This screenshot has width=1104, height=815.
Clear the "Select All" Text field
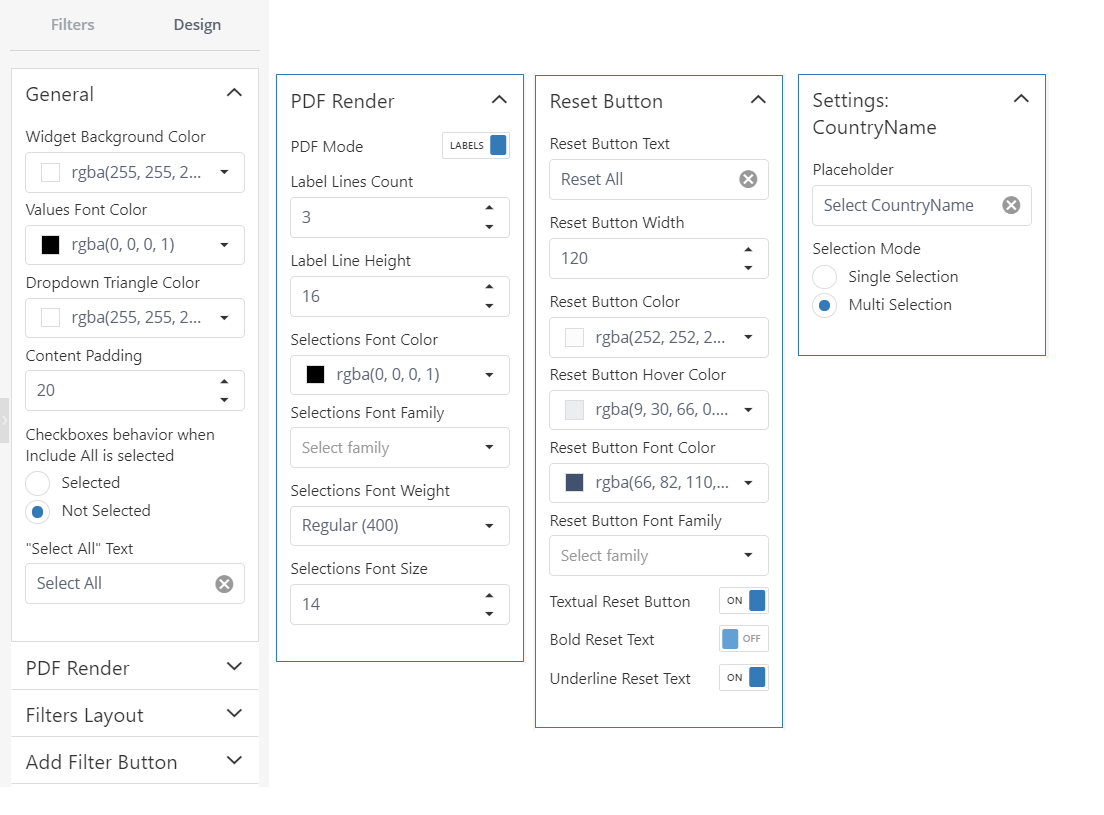224,583
